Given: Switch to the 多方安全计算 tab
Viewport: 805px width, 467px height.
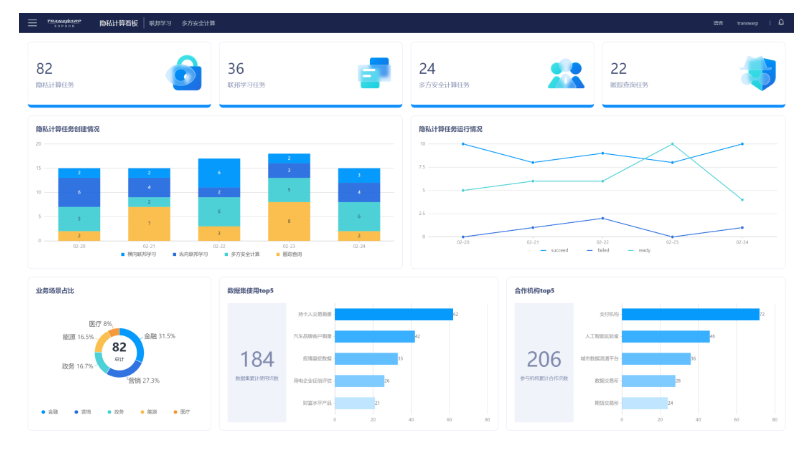Looking at the screenshot, I should (198, 22).
